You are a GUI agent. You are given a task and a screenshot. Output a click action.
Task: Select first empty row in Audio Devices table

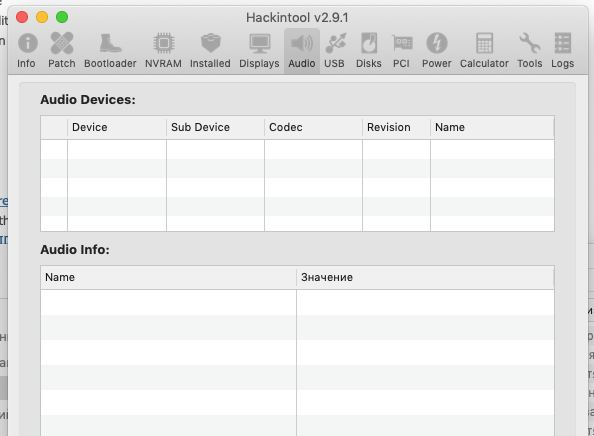click(x=297, y=150)
